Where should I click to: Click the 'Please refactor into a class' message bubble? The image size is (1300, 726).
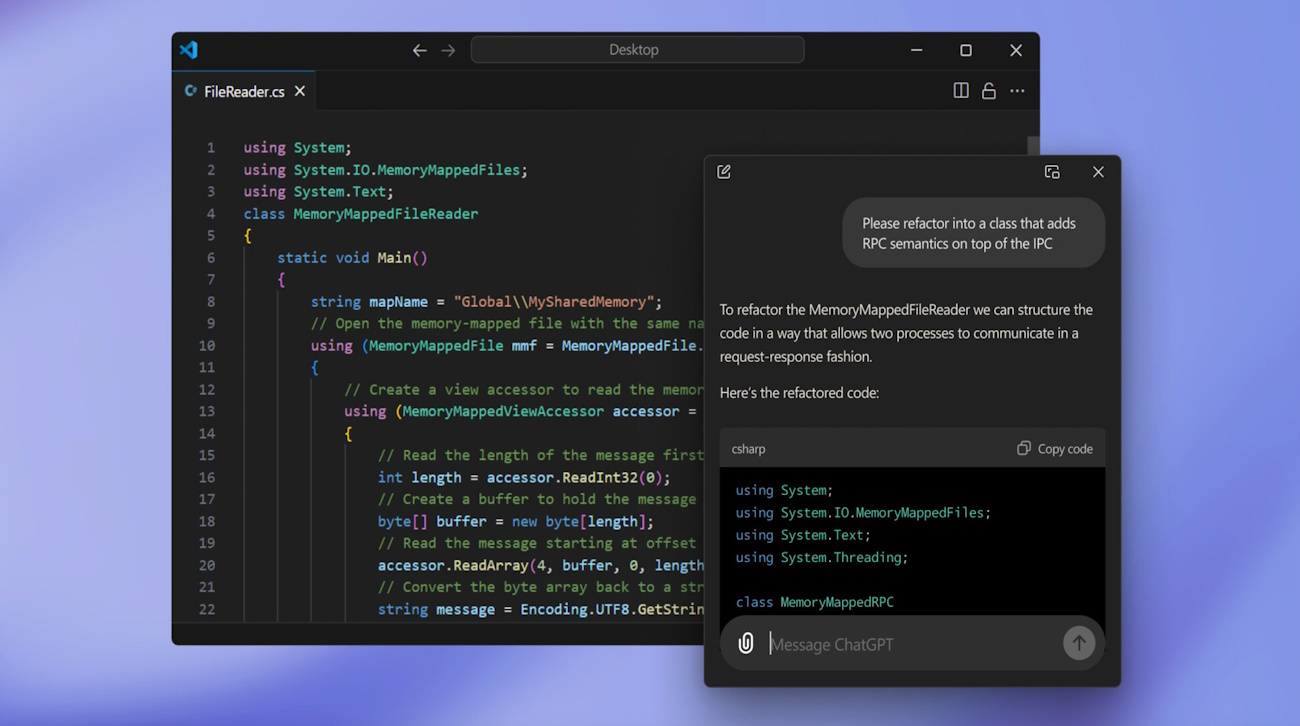(x=973, y=233)
